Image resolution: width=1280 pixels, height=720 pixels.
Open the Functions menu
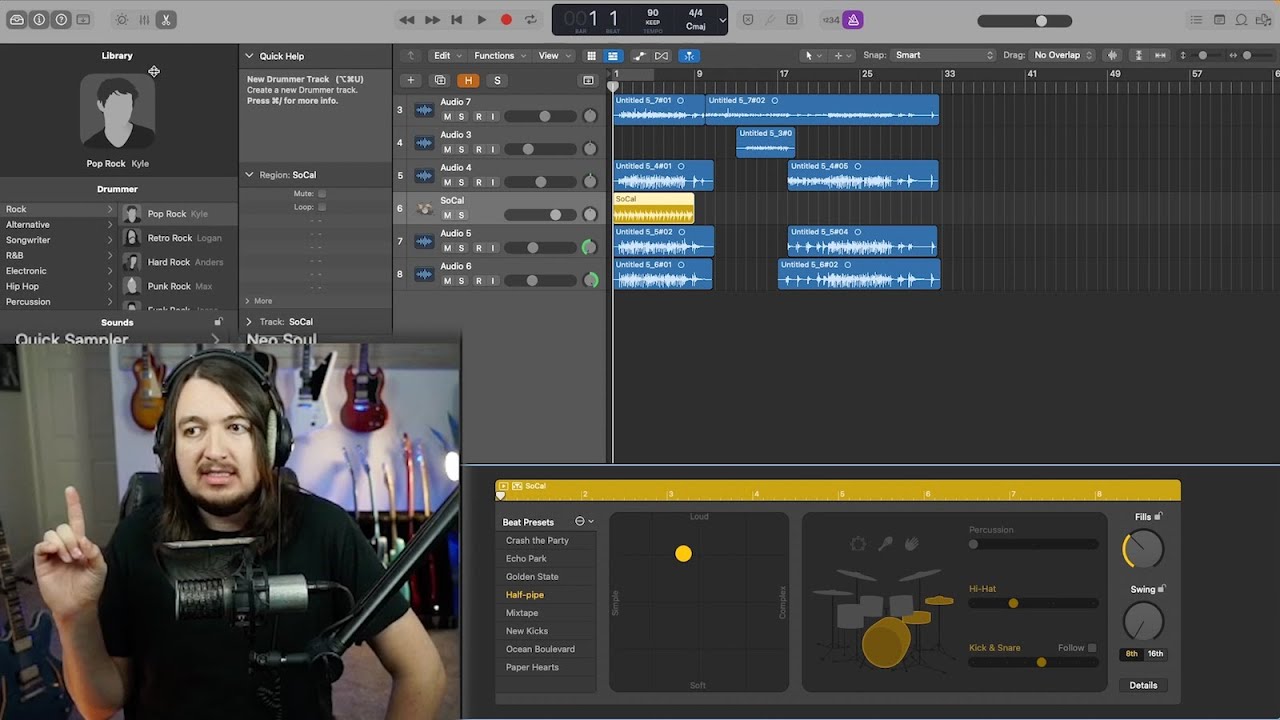pyautogui.click(x=498, y=55)
